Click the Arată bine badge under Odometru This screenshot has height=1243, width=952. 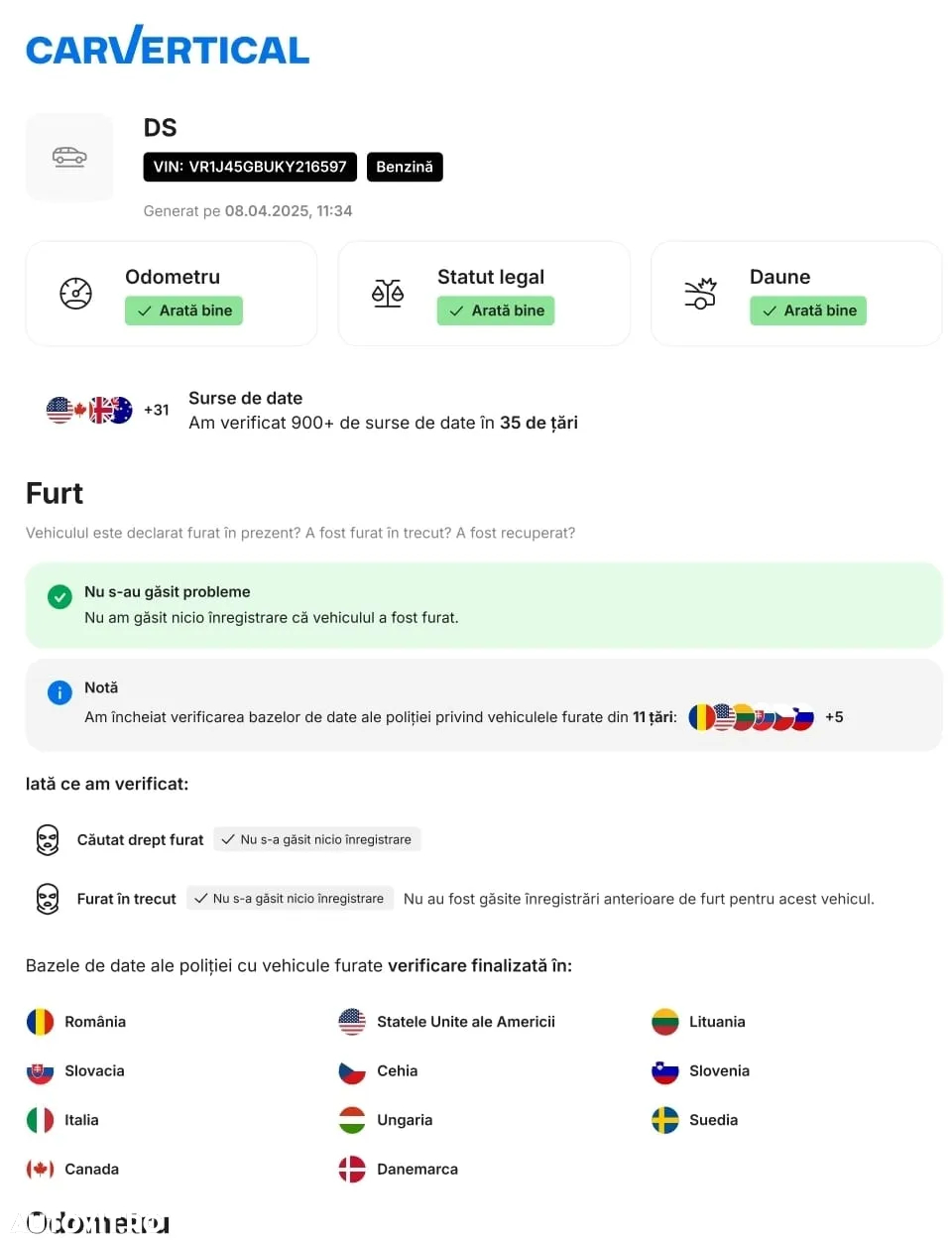coord(183,311)
